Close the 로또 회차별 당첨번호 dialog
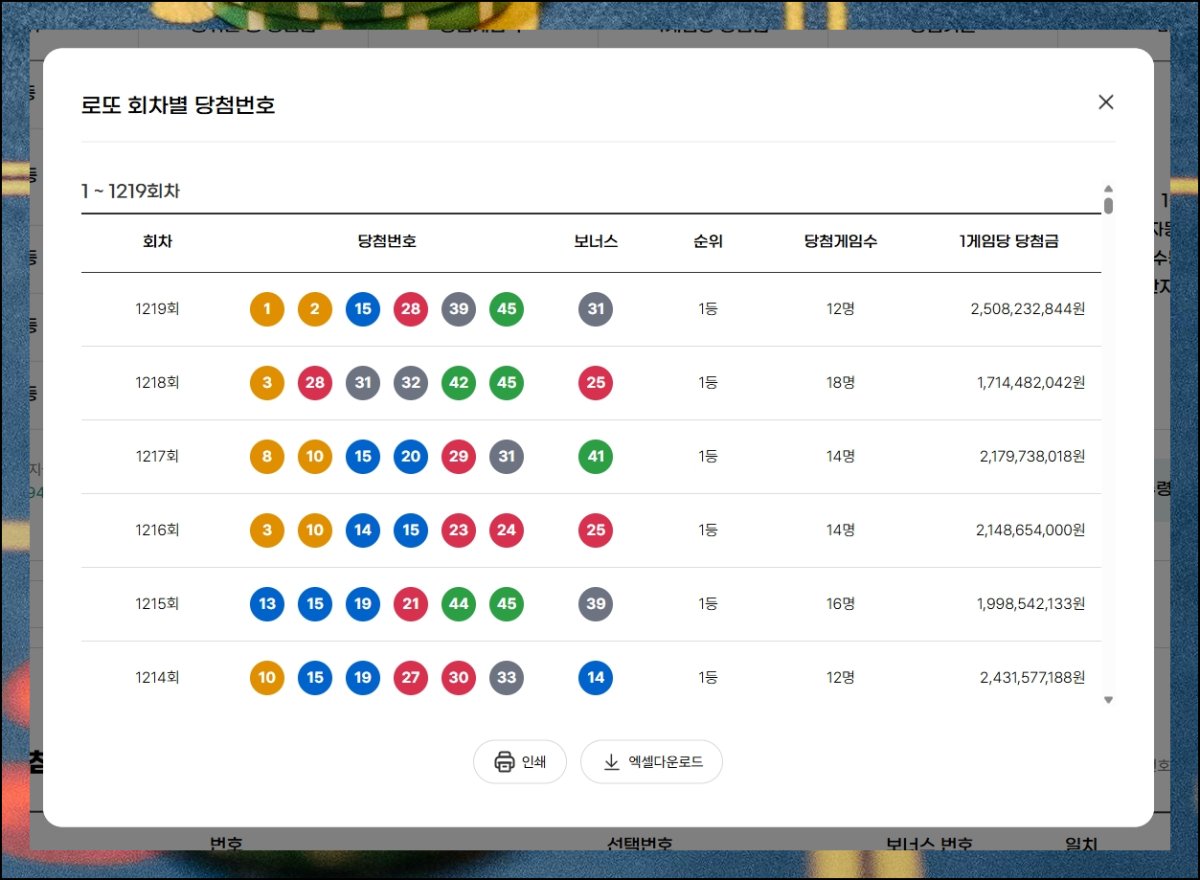Viewport: 1200px width, 880px height. 1105,102
